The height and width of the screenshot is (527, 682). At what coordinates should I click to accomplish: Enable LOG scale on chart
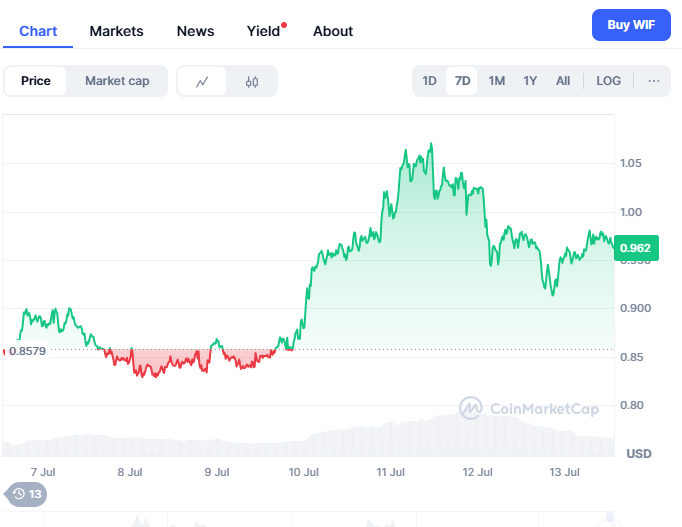(608, 81)
